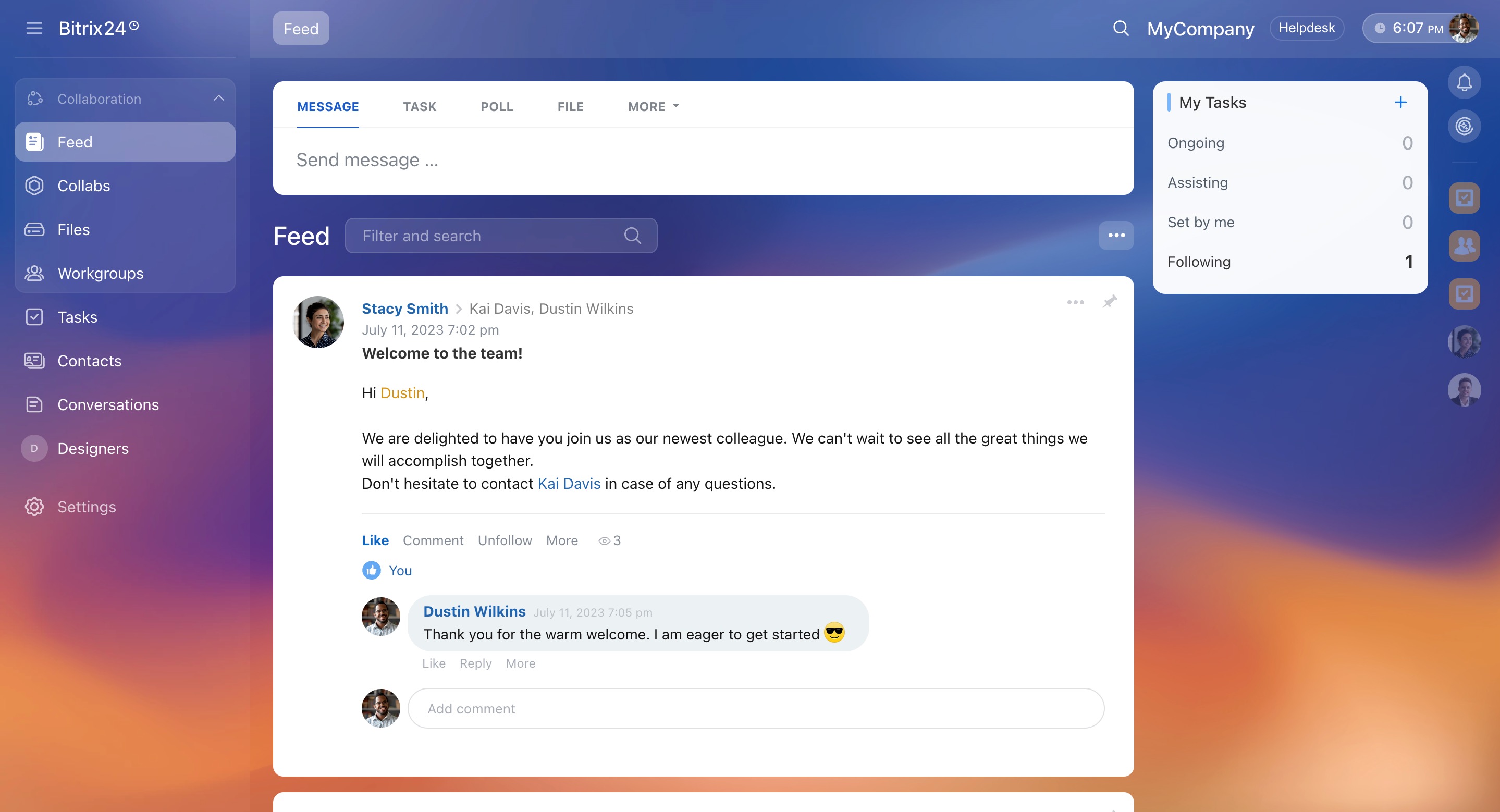1500x812 pixels.
Task: Click the hamburger menu icon
Action: (x=34, y=28)
